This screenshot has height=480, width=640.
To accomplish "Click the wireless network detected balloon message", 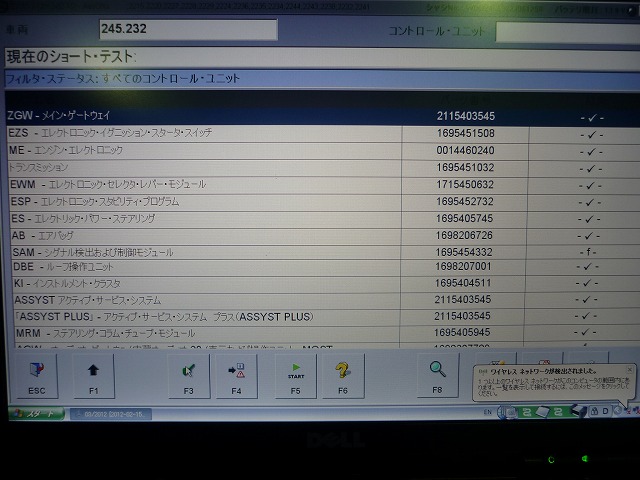I will tap(554, 383).
